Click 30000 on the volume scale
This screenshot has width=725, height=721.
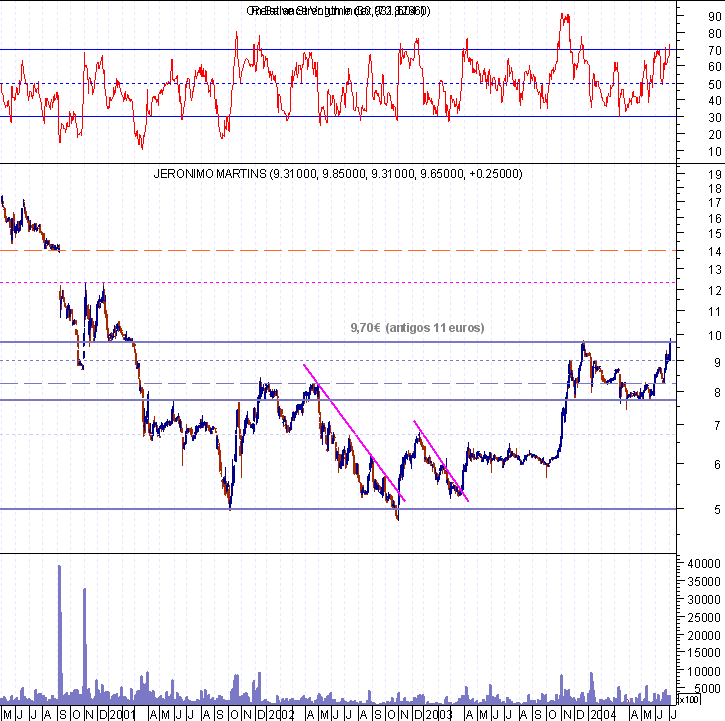click(704, 600)
